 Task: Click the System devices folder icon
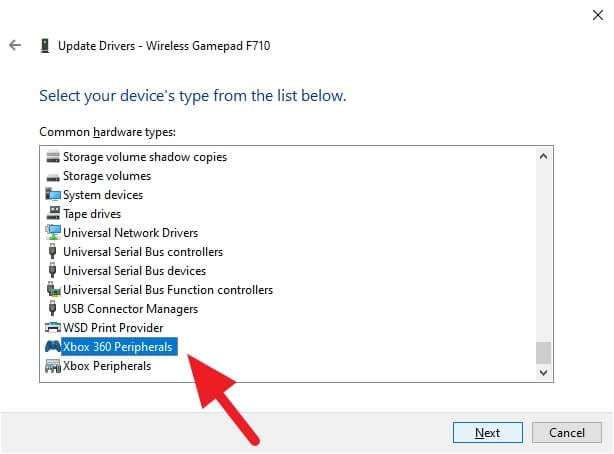[x=53, y=194]
